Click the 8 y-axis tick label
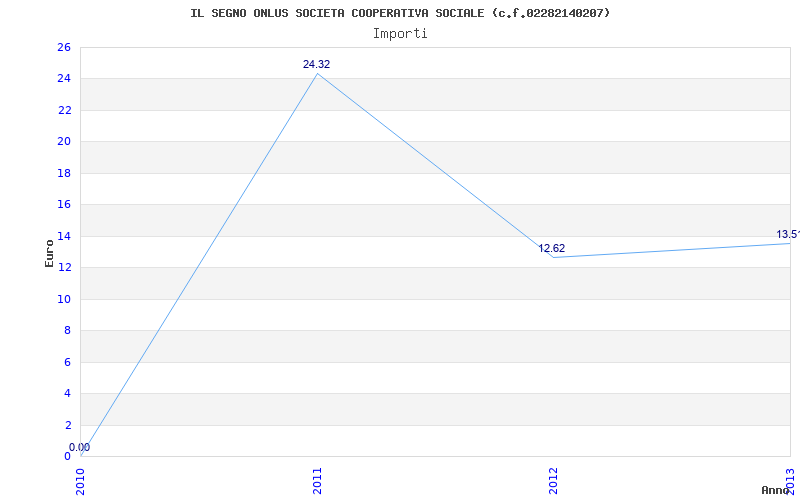The image size is (800, 500). (x=68, y=331)
